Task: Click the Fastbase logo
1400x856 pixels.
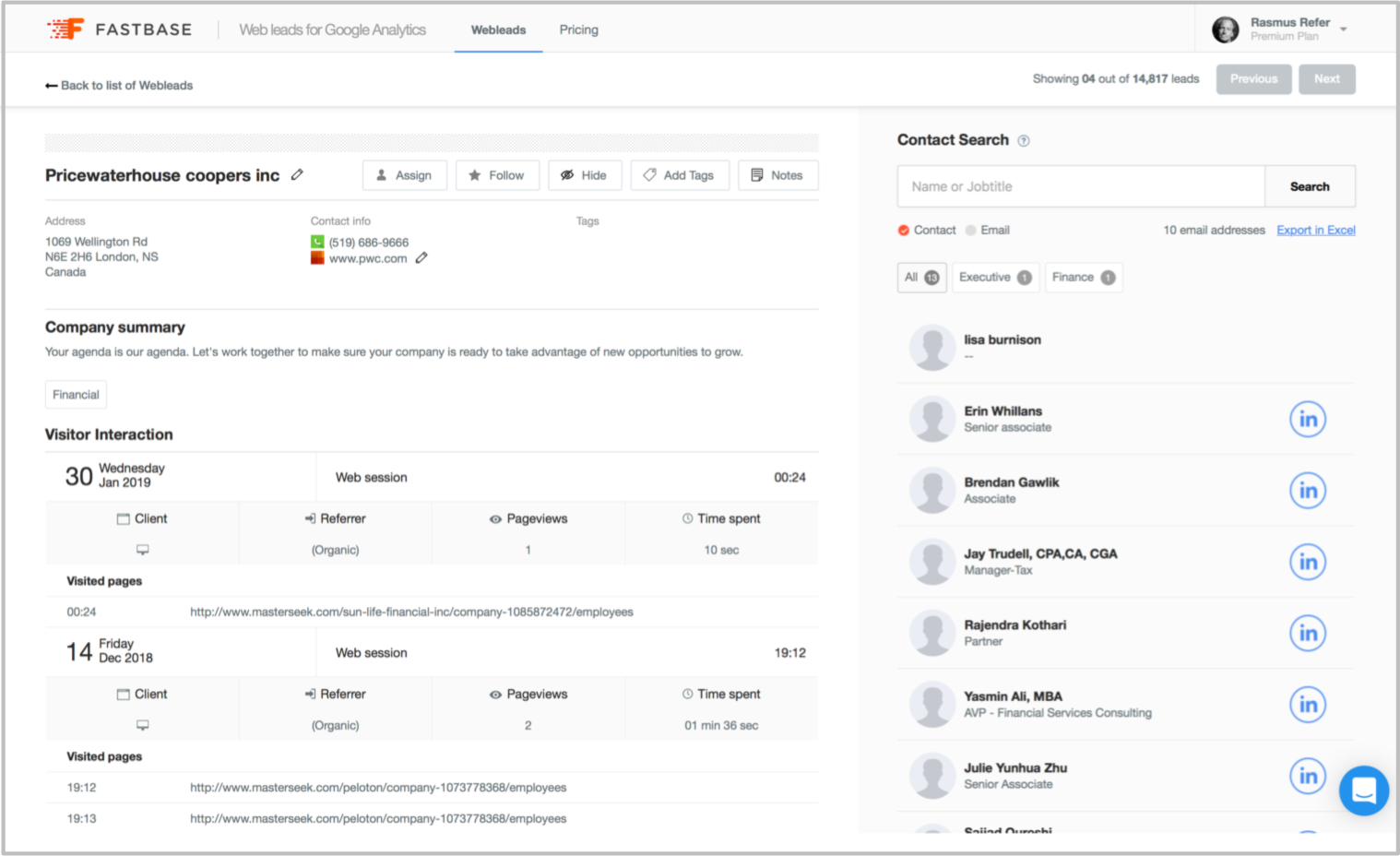Action: coord(120,30)
